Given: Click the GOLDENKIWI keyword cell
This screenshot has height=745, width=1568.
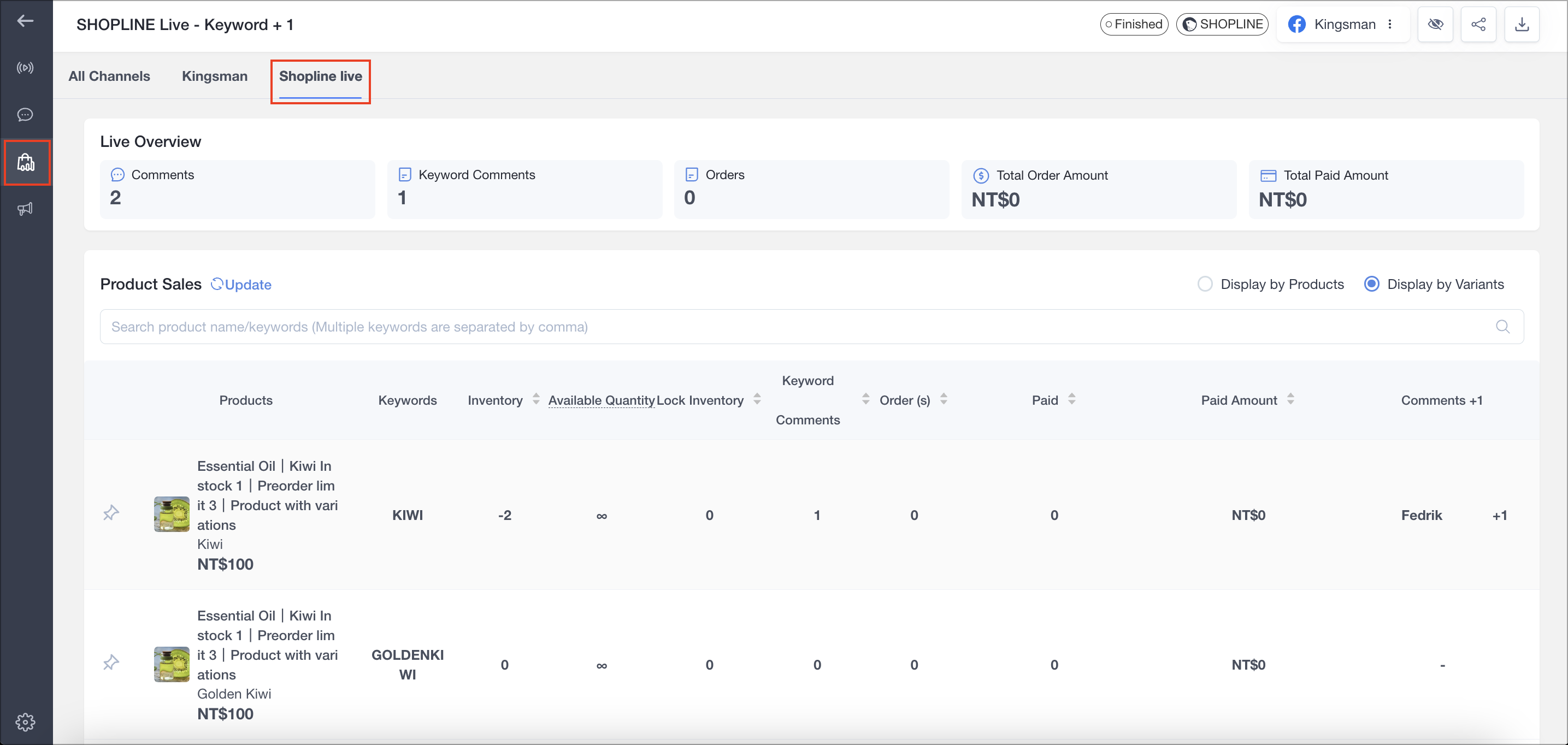Looking at the screenshot, I should click(x=407, y=665).
